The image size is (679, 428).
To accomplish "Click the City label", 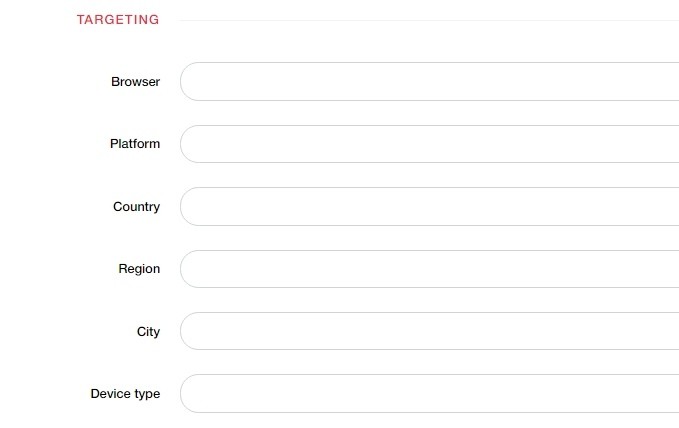I will pyautogui.click(x=148, y=331).
